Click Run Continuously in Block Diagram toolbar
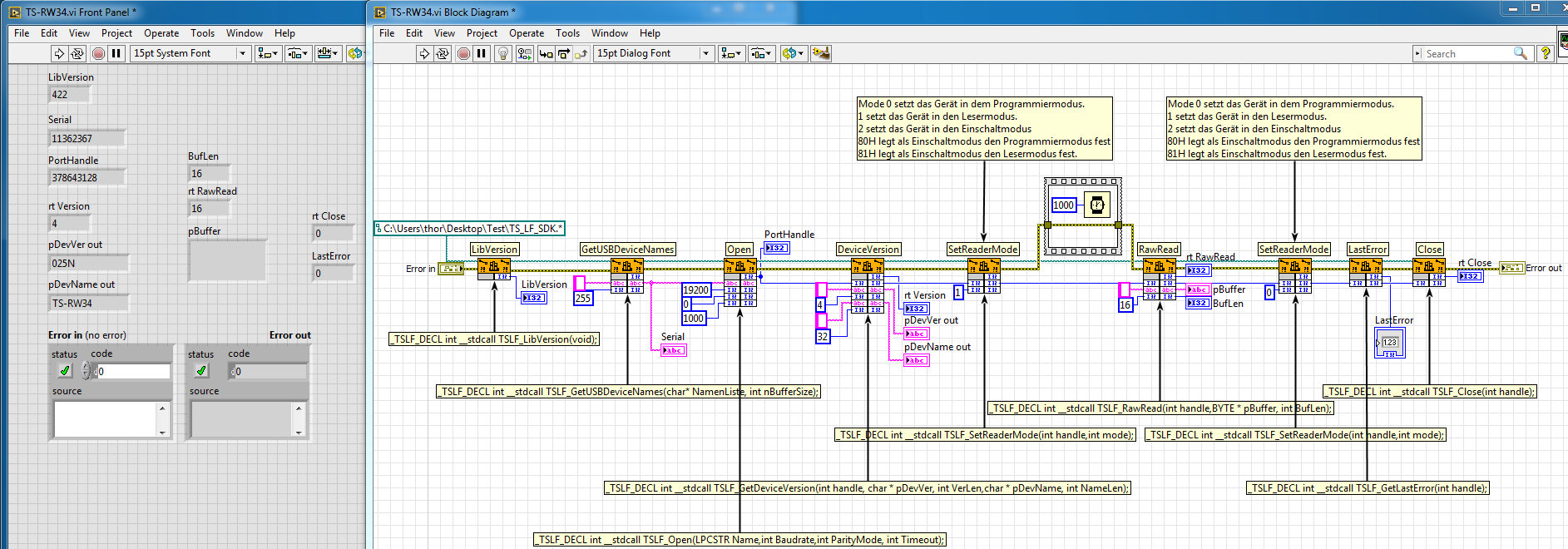 pos(443,53)
